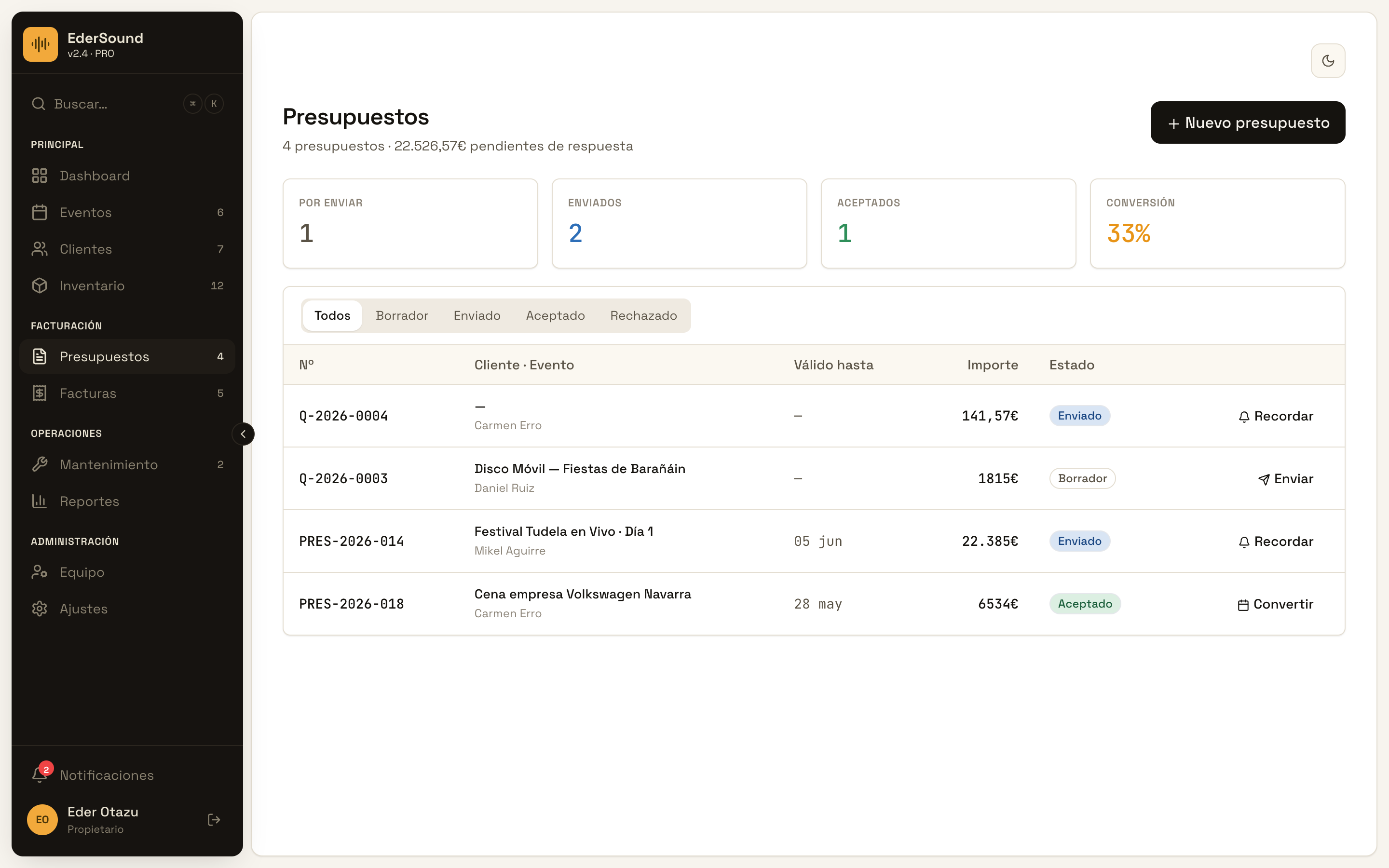Click client name Mikel Aguirre
This screenshot has width=1389, height=868.
(510, 551)
